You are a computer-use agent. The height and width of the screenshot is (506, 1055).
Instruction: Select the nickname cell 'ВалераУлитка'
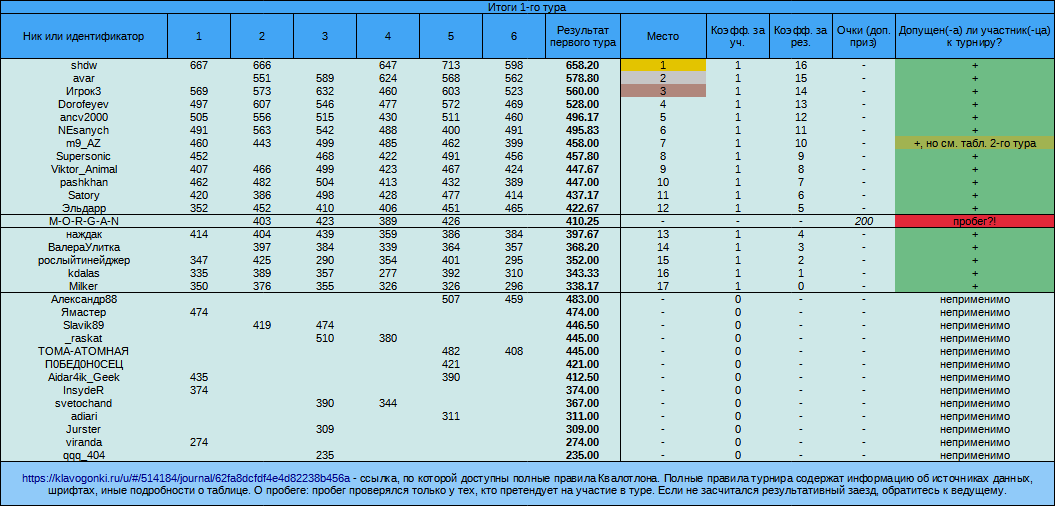tap(83, 248)
